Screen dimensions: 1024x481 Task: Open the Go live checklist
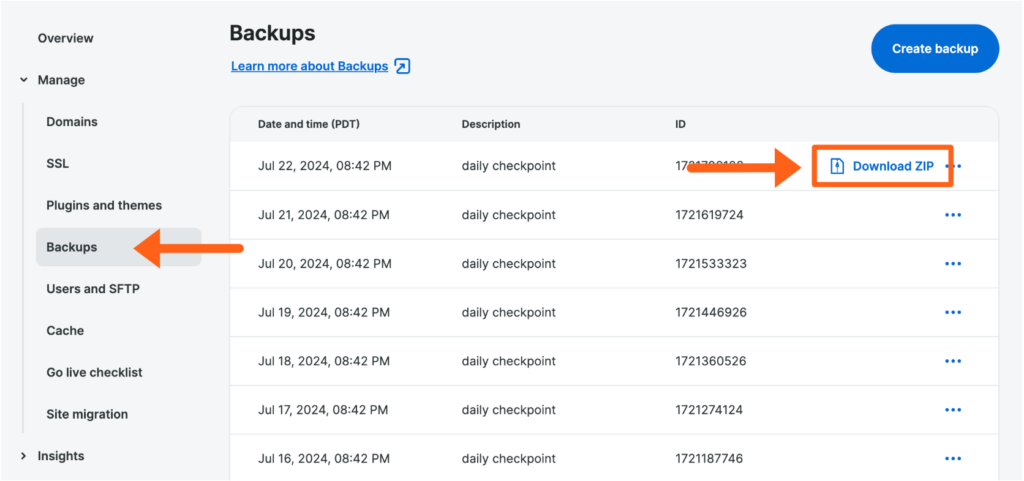94,372
